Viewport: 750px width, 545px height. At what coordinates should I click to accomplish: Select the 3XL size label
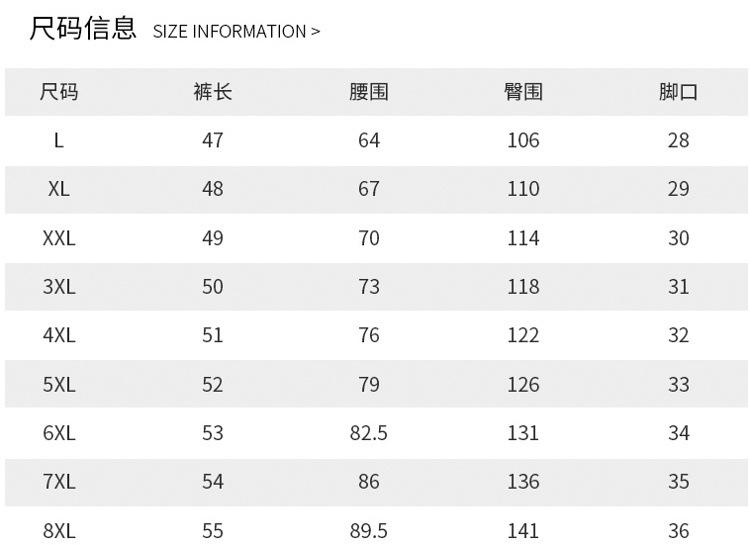(x=59, y=286)
